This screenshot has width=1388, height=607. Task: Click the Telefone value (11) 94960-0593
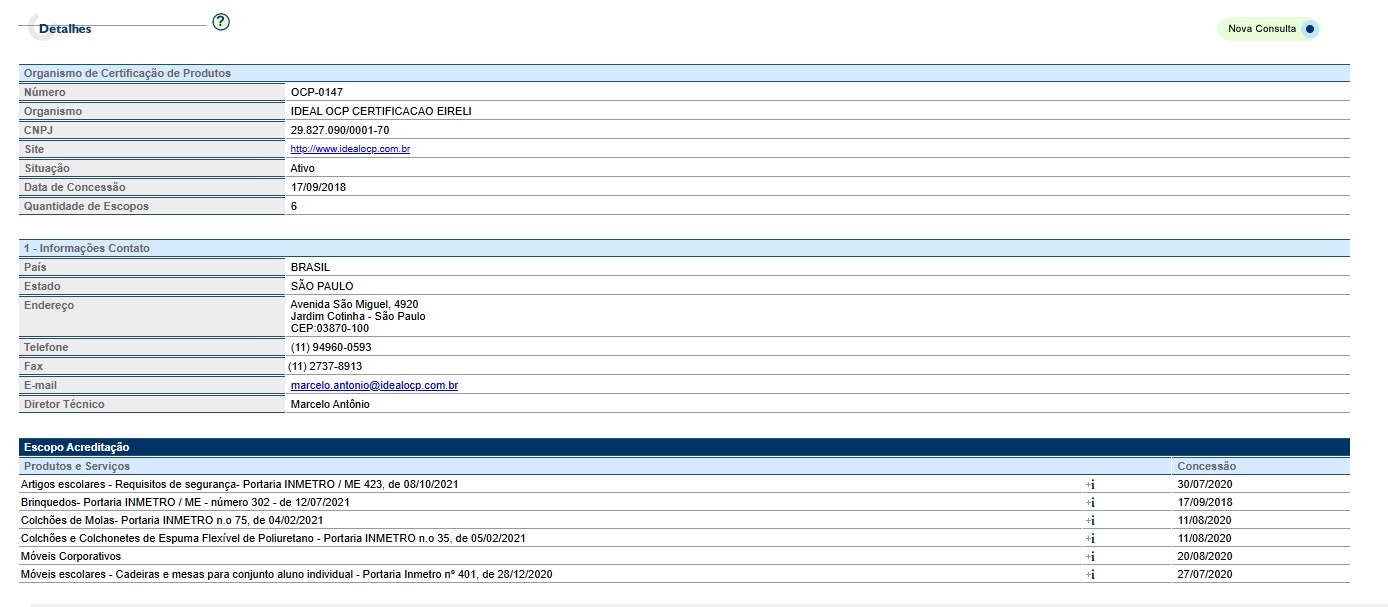tap(331, 347)
